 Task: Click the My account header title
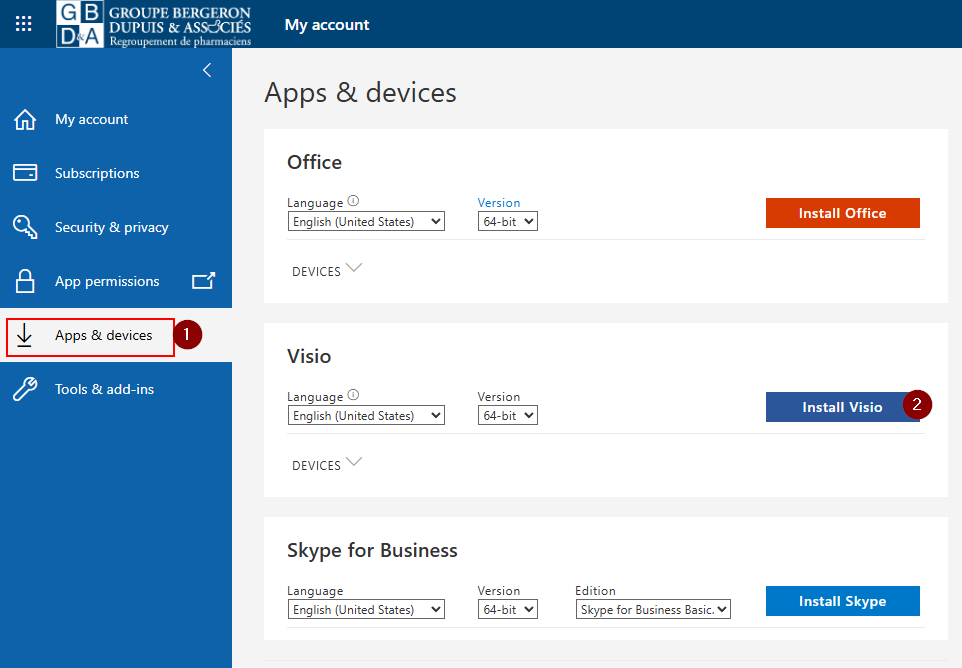(x=327, y=25)
